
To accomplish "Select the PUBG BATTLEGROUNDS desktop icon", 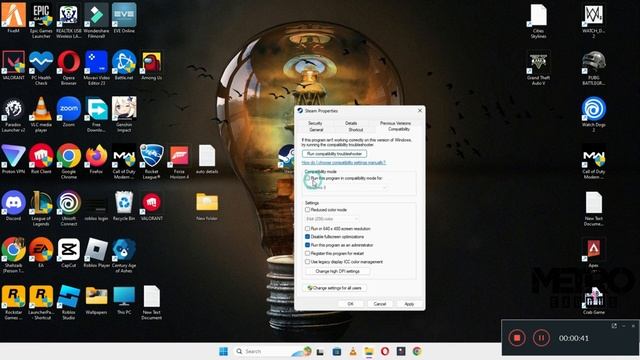I will tap(593, 68).
